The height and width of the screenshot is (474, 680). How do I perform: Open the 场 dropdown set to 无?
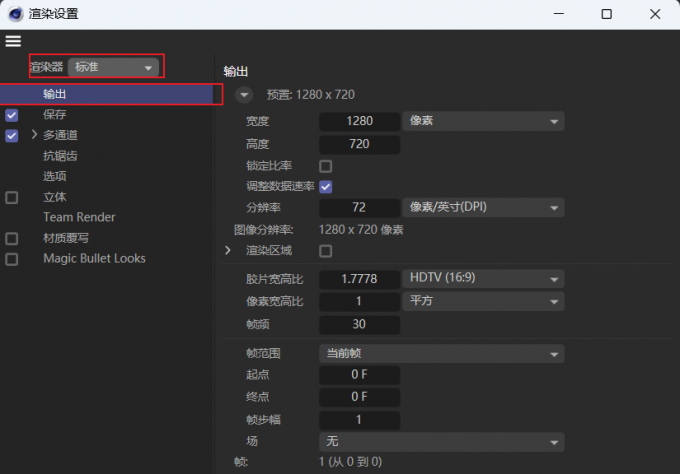[x=442, y=442]
